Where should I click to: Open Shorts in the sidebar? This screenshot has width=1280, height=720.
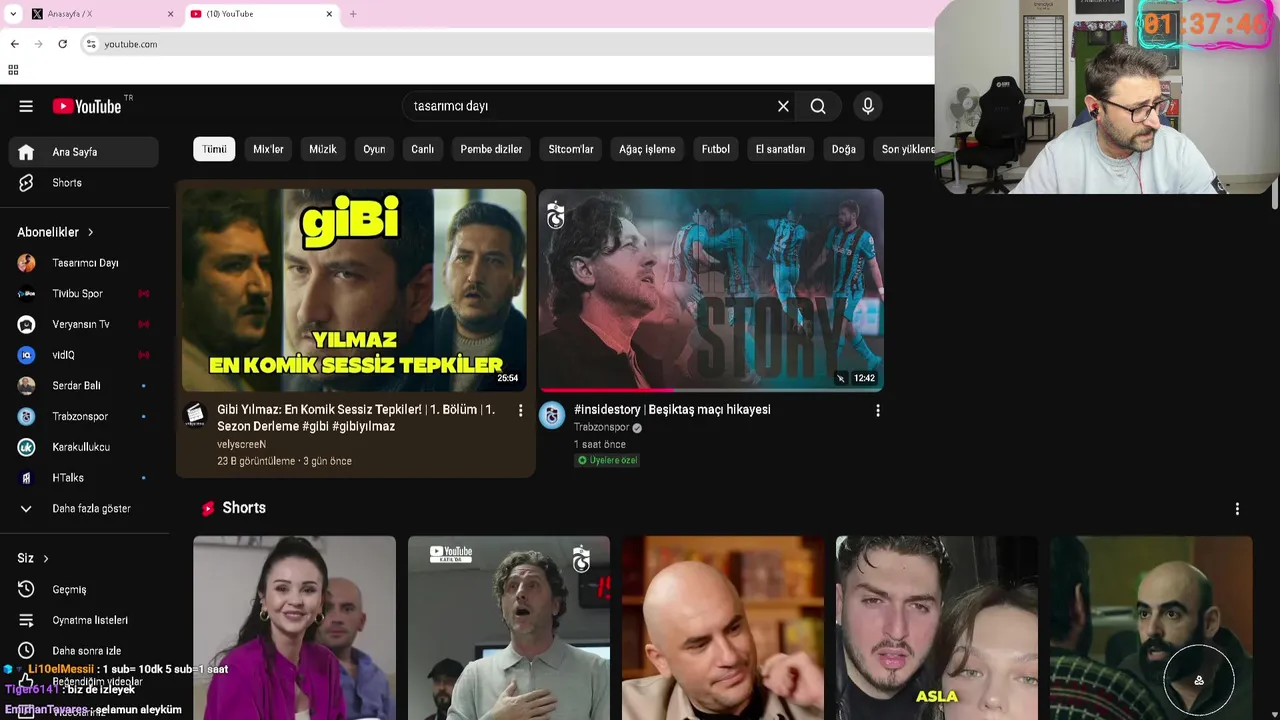pyautogui.click(x=84, y=183)
